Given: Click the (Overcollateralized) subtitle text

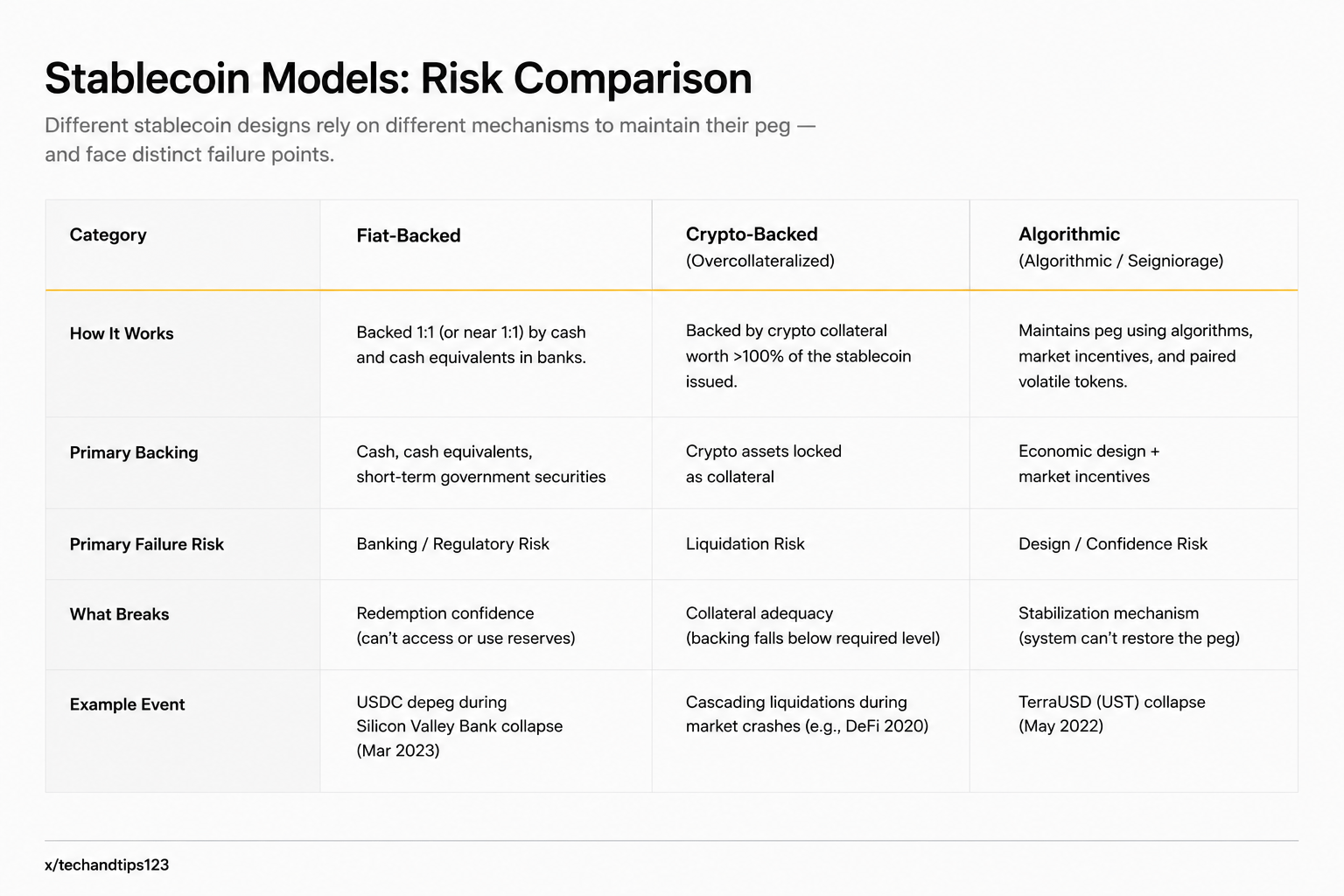Looking at the screenshot, I should (x=760, y=261).
